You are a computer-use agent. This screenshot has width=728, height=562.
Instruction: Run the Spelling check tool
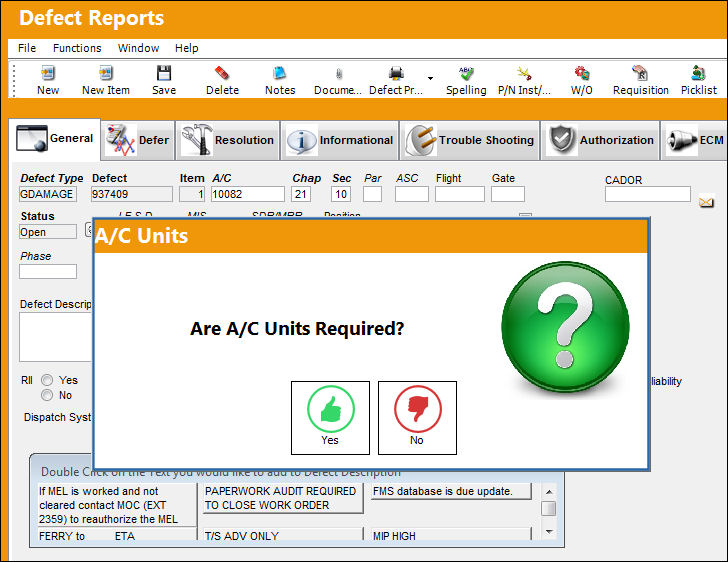466,80
